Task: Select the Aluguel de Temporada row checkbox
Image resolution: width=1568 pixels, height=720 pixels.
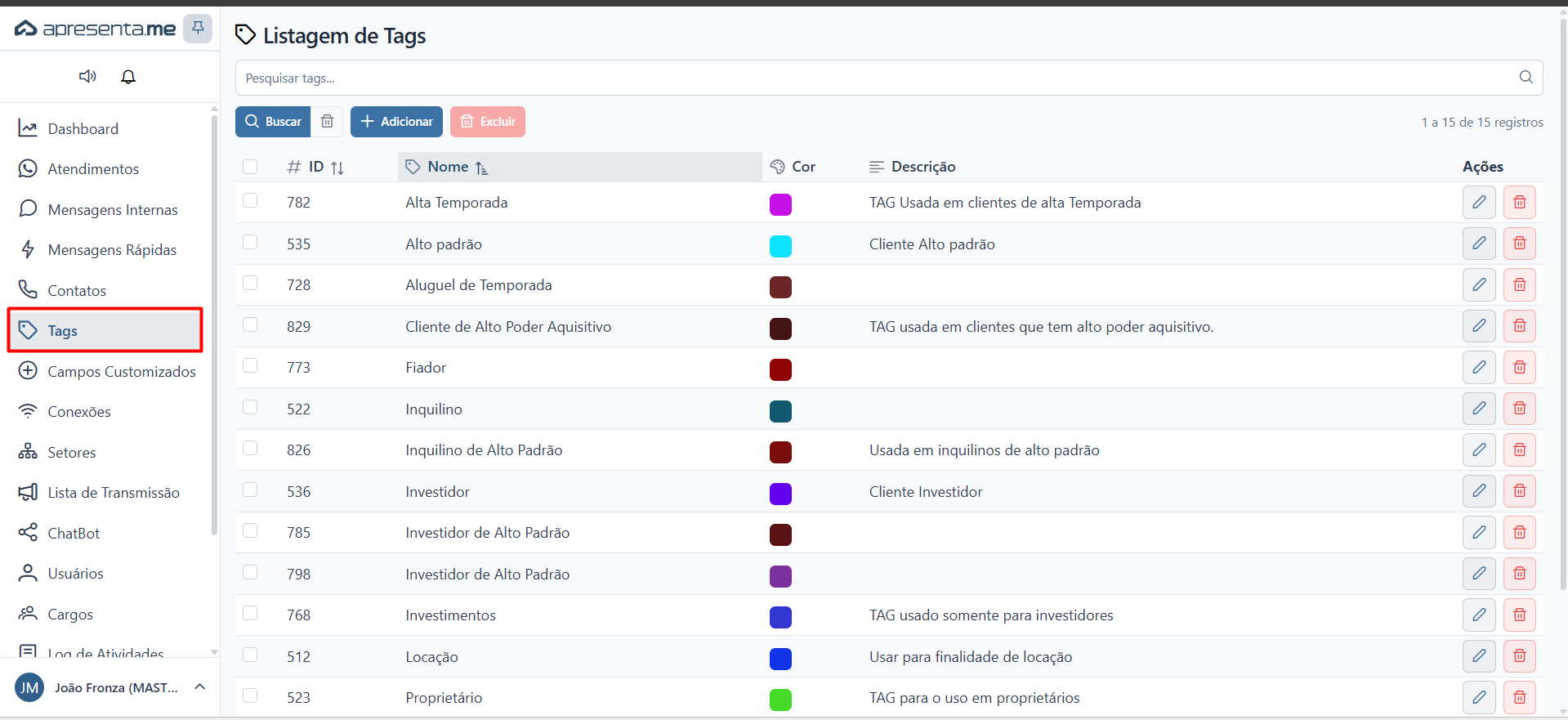Action: pos(250,284)
